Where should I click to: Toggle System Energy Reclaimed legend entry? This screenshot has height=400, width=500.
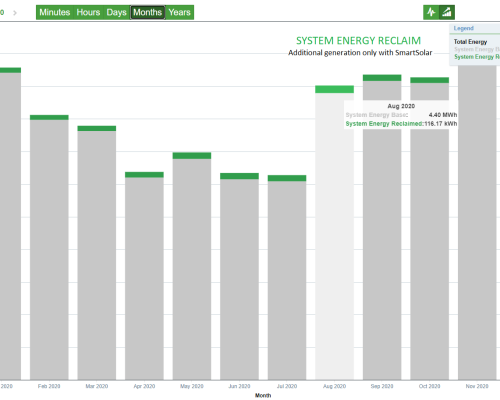pos(477,57)
